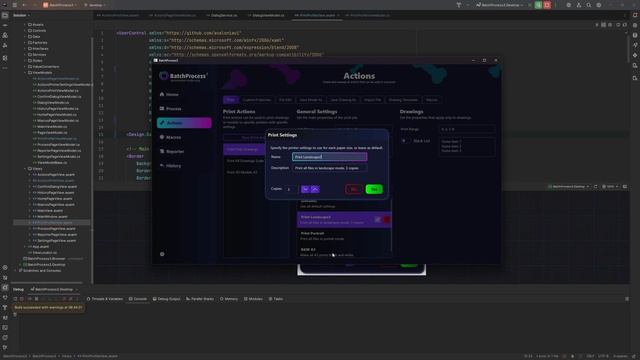Collapse the Views folder
This screenshot has height=360, width=640.
(x=24, y=169)
